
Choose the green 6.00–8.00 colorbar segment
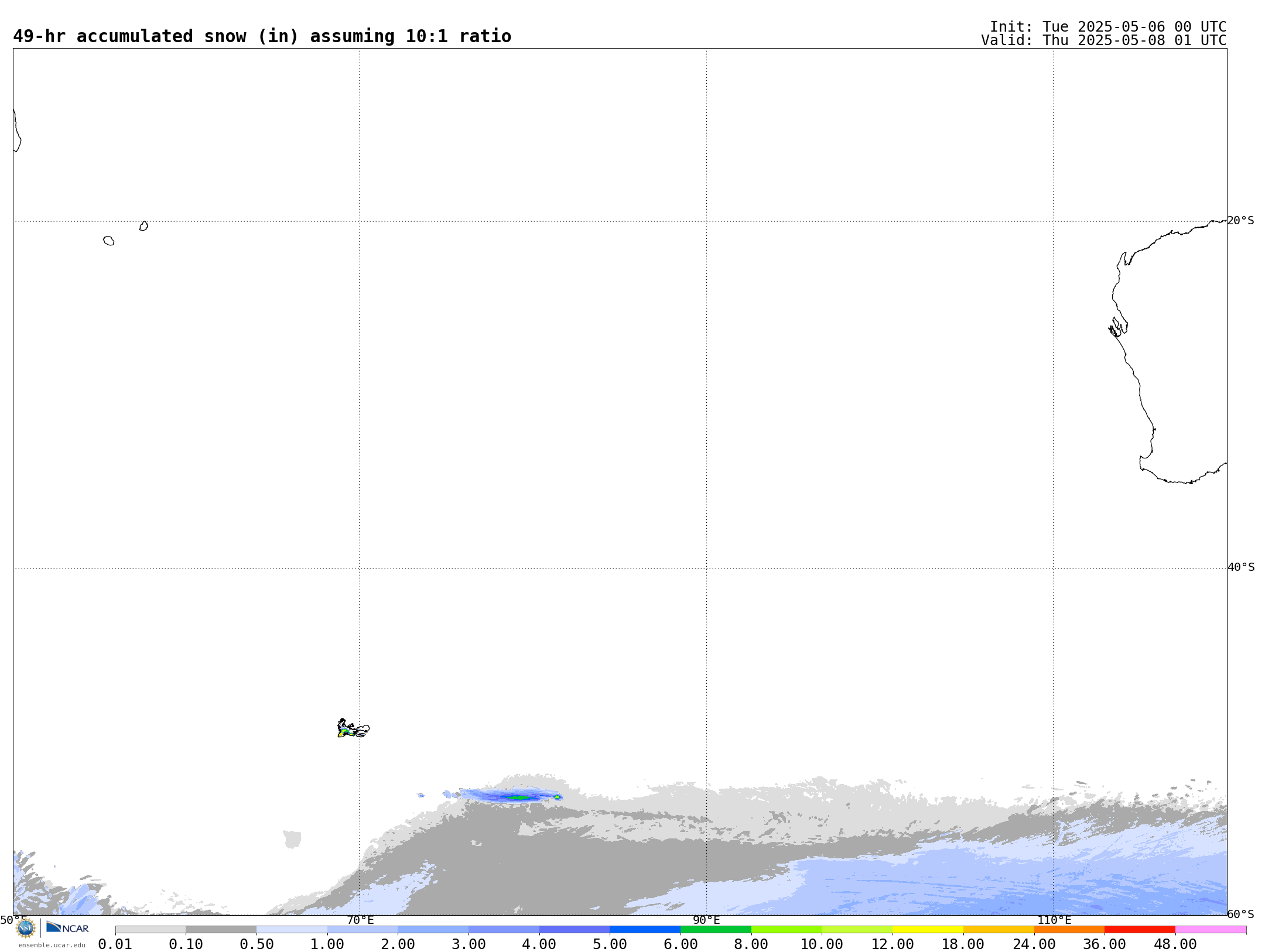(x=716, y=930)
